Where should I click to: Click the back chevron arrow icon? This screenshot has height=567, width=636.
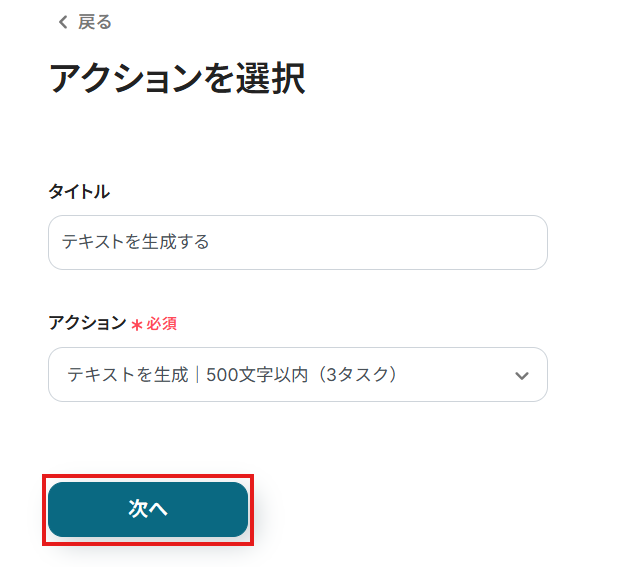click(x=63, y=22)
